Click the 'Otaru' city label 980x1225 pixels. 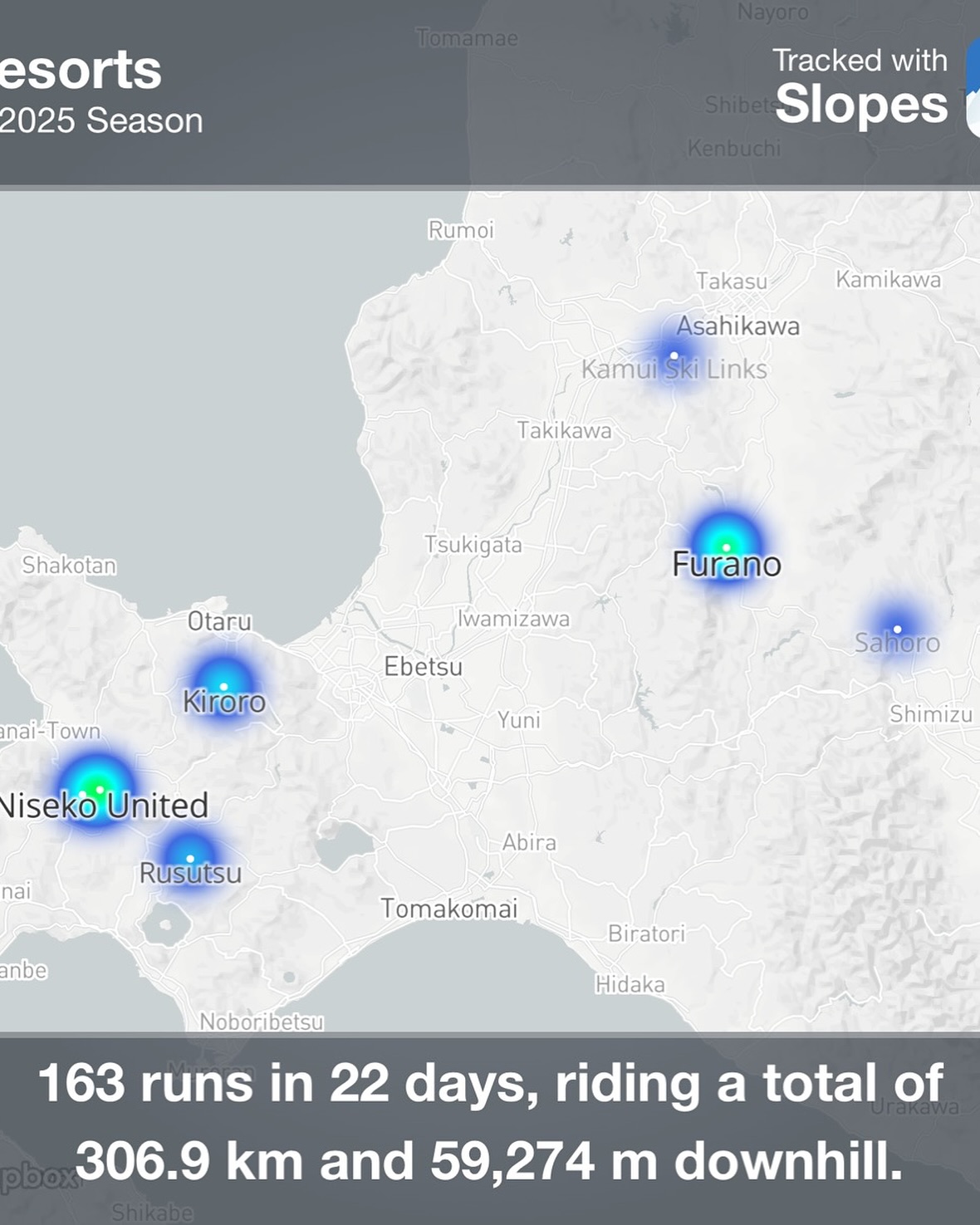point(219,621)
